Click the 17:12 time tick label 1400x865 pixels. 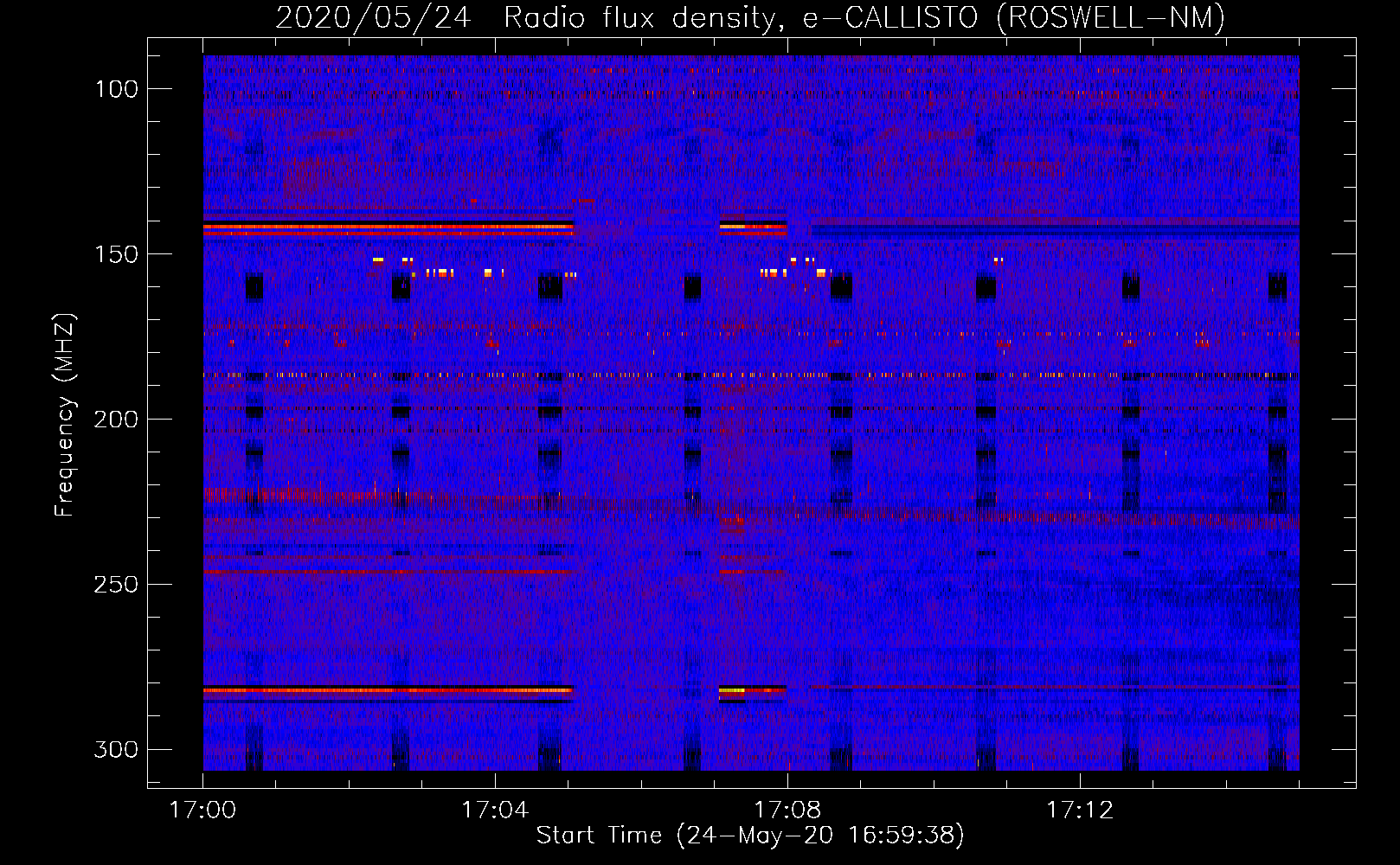click(1080, 811)
